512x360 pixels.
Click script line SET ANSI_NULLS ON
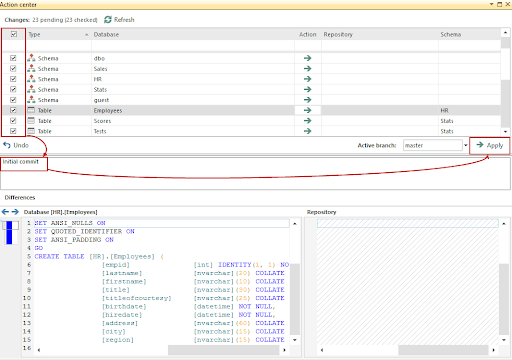coord(70,223)
